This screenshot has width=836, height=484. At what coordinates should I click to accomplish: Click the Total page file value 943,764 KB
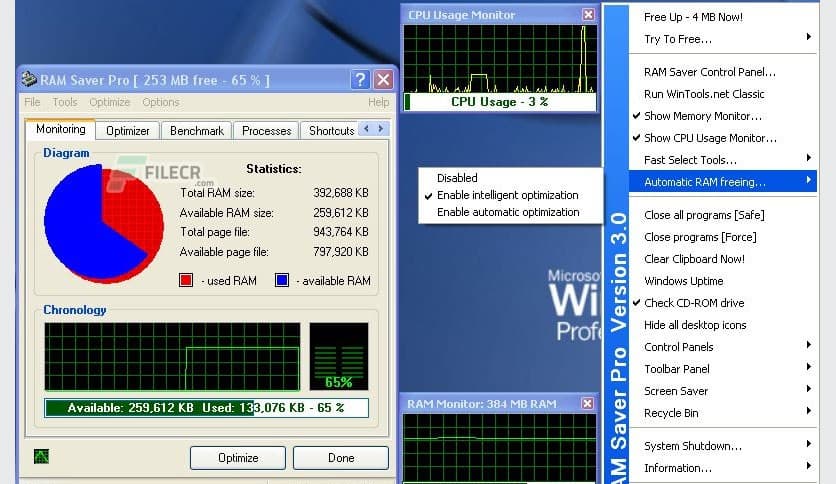click(x=341, y=232)
